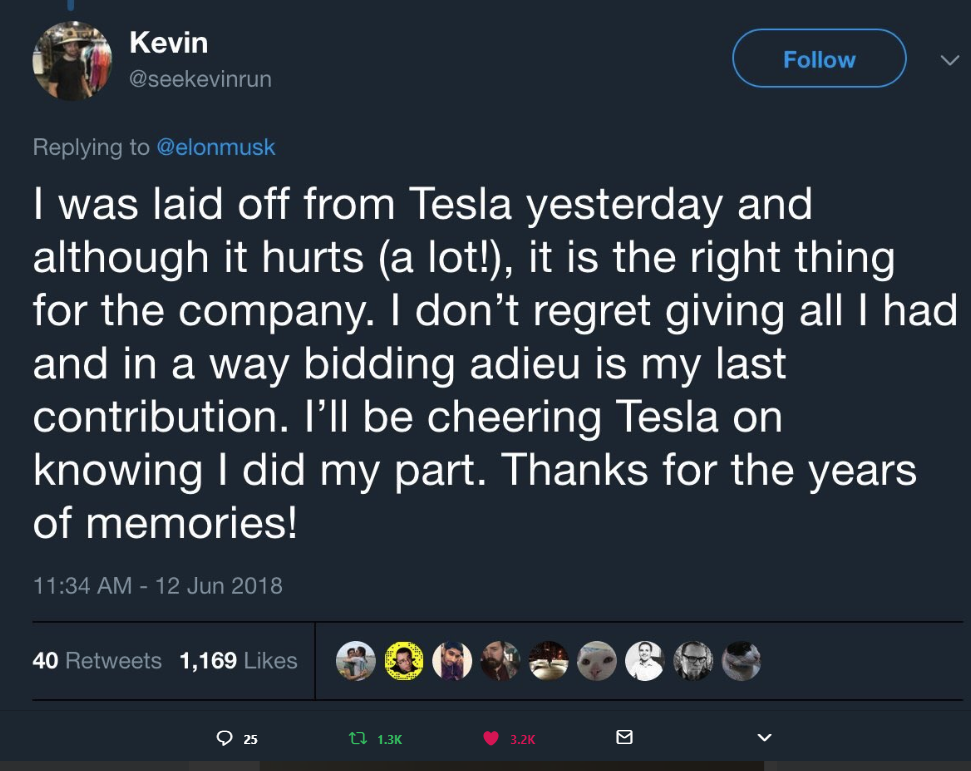Open the @elonmusk profile link
The image size is (971, 771).
pos(215,147)
